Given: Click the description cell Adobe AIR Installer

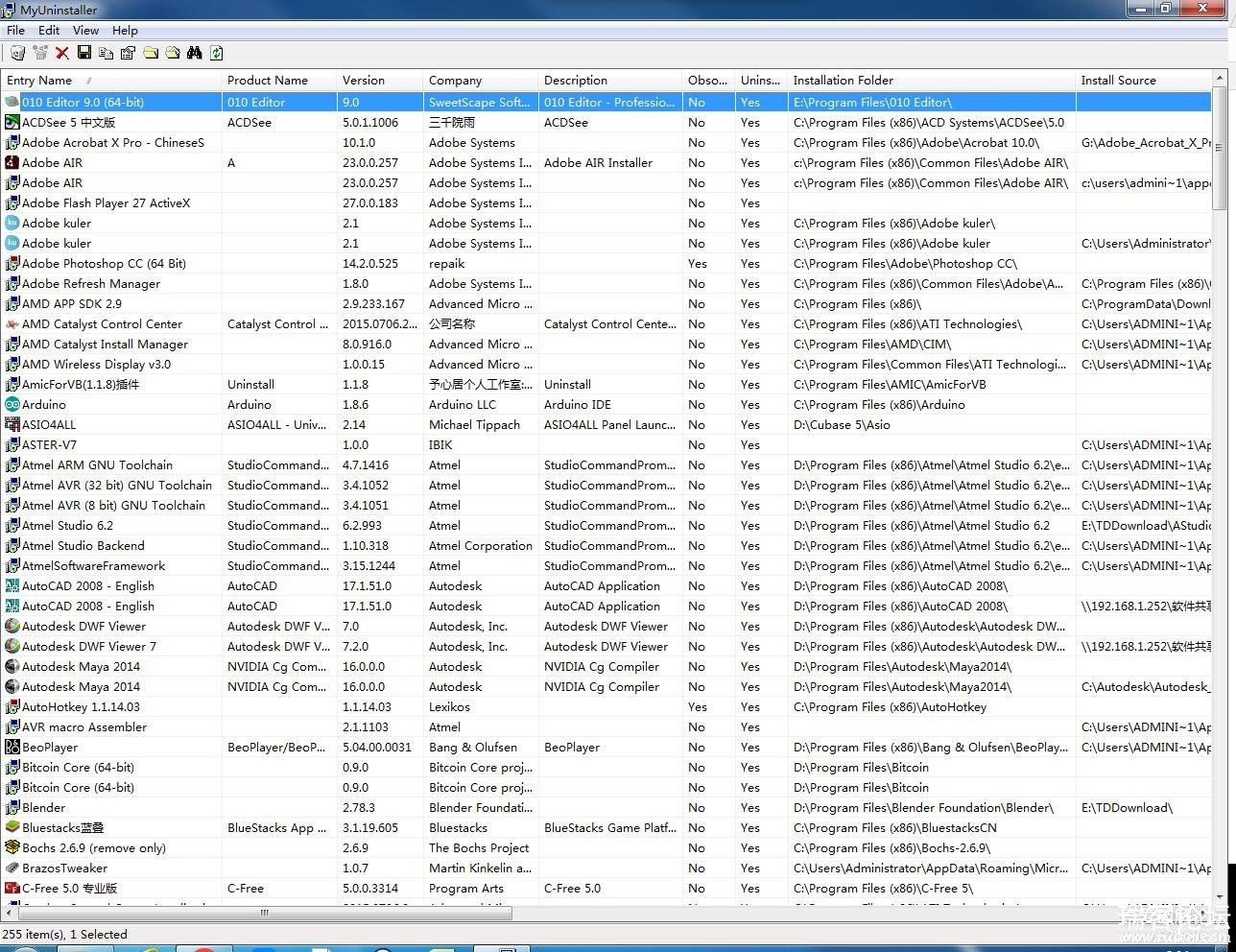Looking at the screenshot, I should [x=598, y=162].
